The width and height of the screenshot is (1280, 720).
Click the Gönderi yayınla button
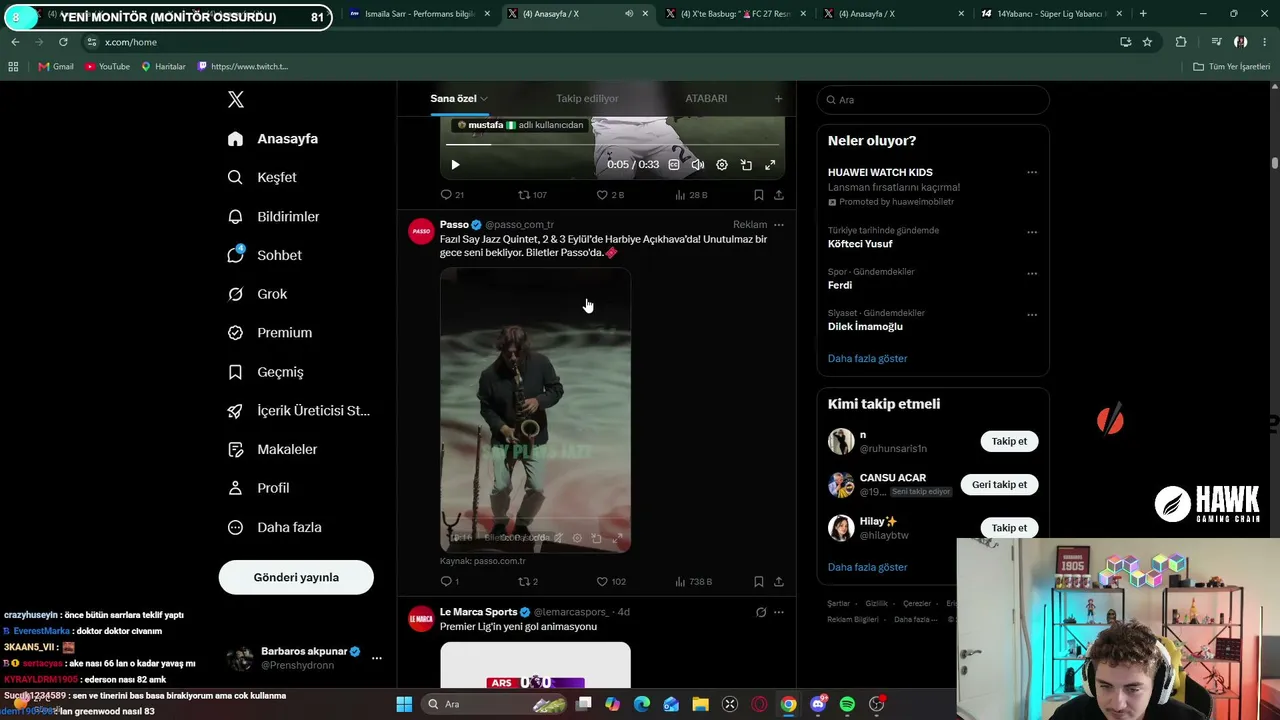coord(296,577)
